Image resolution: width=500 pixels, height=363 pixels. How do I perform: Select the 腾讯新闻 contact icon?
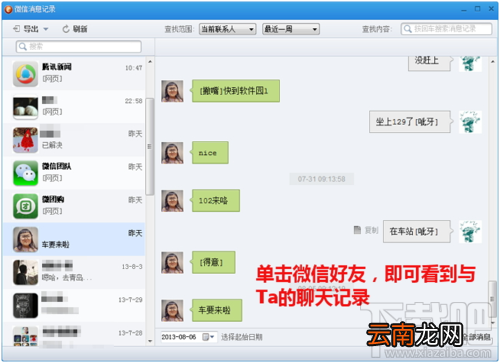pyautogui.click(x=25, y=74)
